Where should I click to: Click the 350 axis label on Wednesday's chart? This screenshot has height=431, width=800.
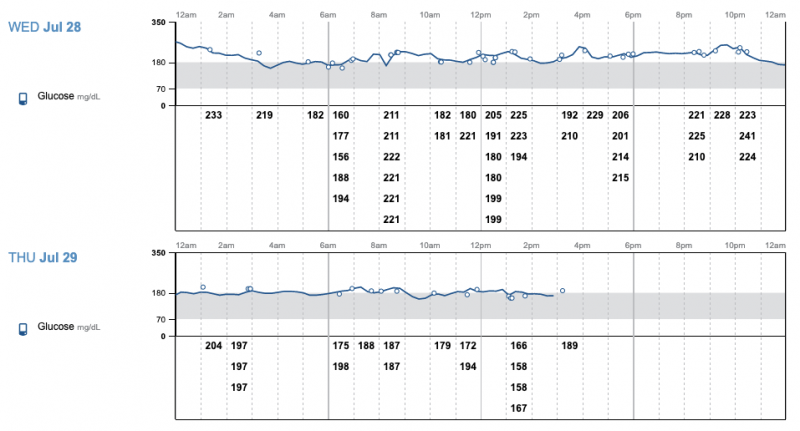pyautogui.click(x=159, y=22)
